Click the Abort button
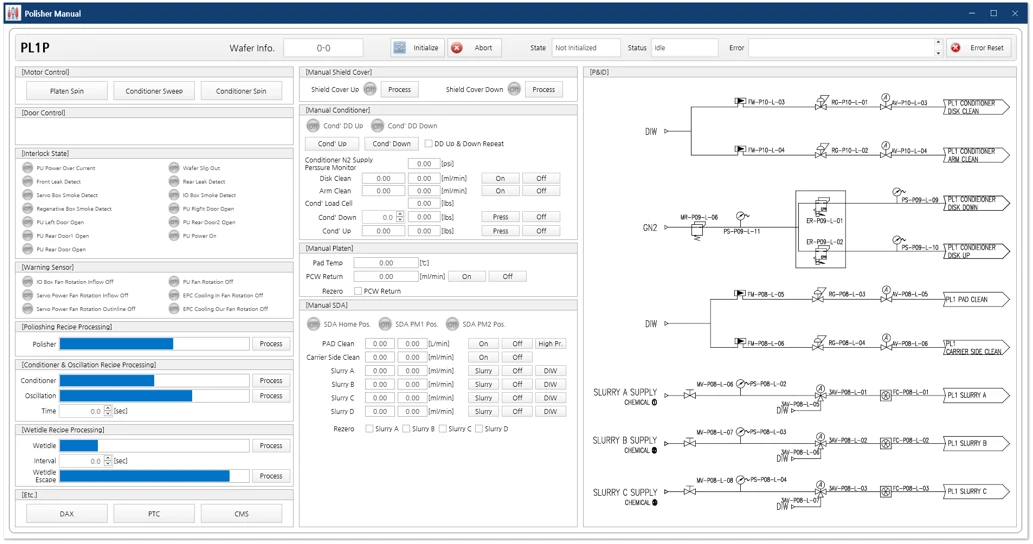Viewport: 1033px width, 544px height. 474,48
